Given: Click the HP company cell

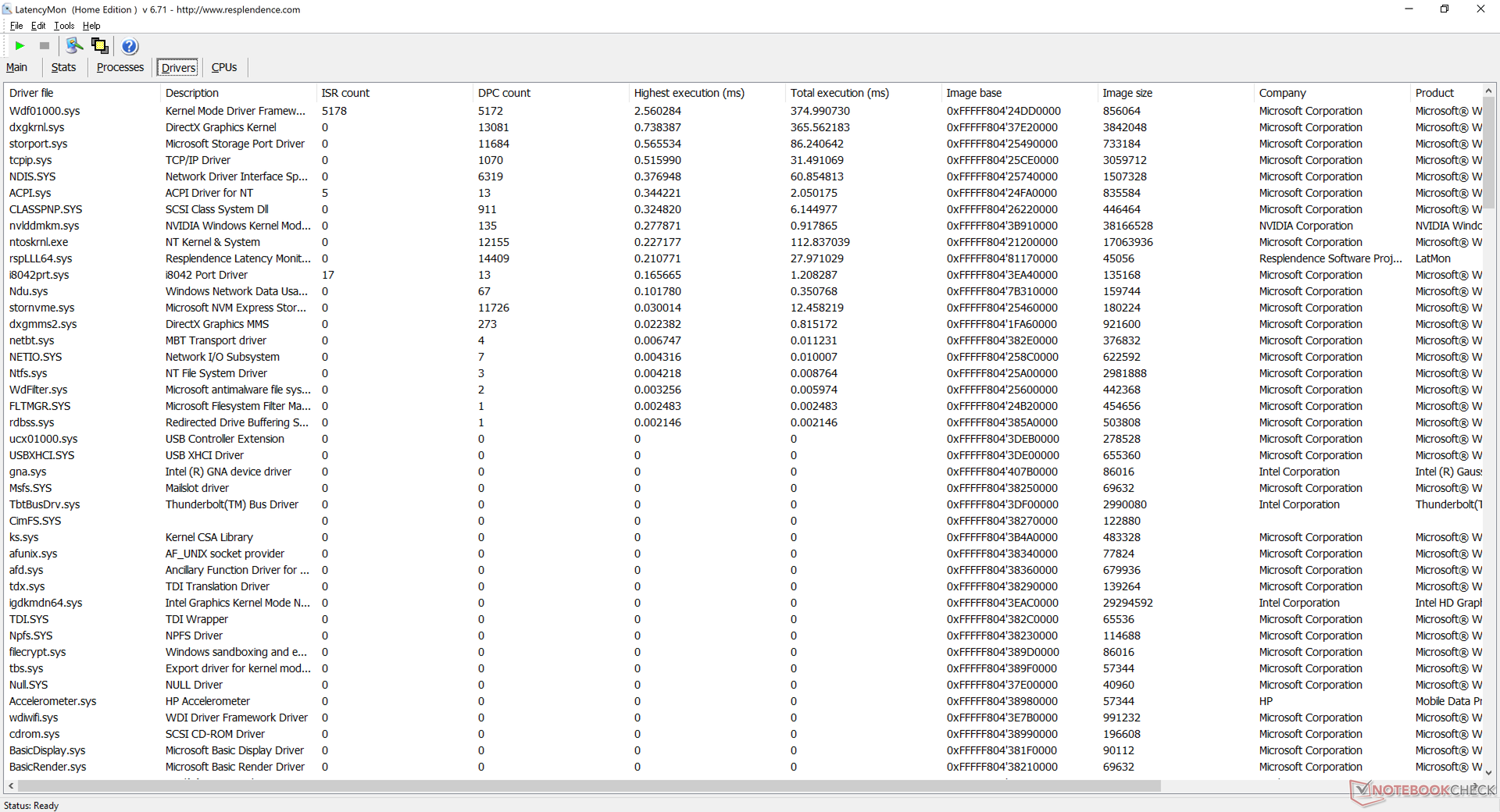Looking at the screenshot, I should click(x=1266, y=701).
